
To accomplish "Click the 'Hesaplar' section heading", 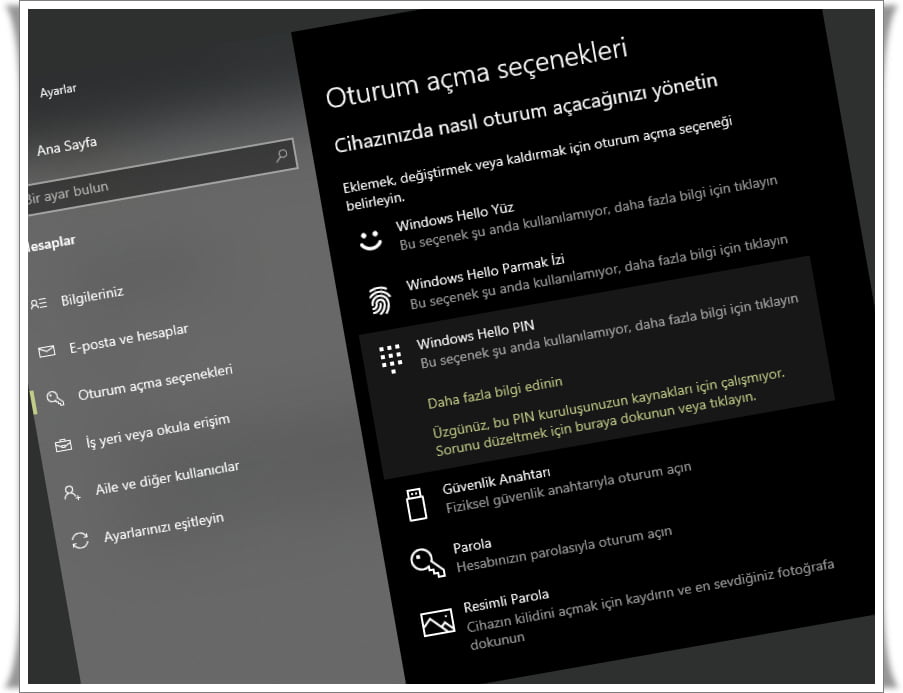I will point(51,244).
